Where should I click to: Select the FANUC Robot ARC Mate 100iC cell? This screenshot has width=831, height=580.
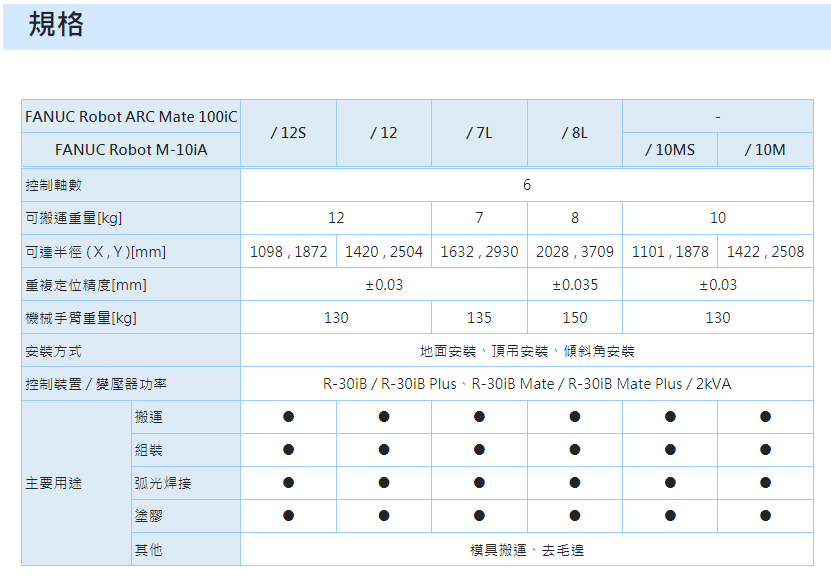[131, 117]
